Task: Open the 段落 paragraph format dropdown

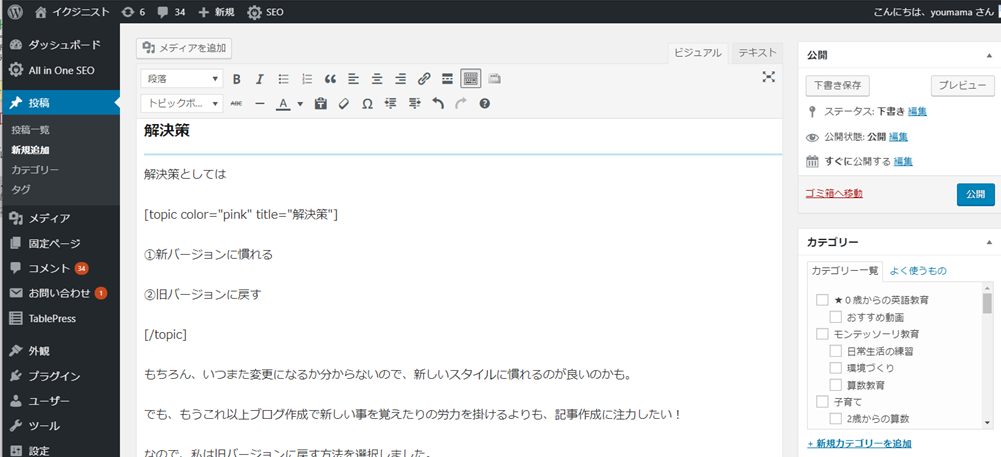Action: tap(183, 79)
